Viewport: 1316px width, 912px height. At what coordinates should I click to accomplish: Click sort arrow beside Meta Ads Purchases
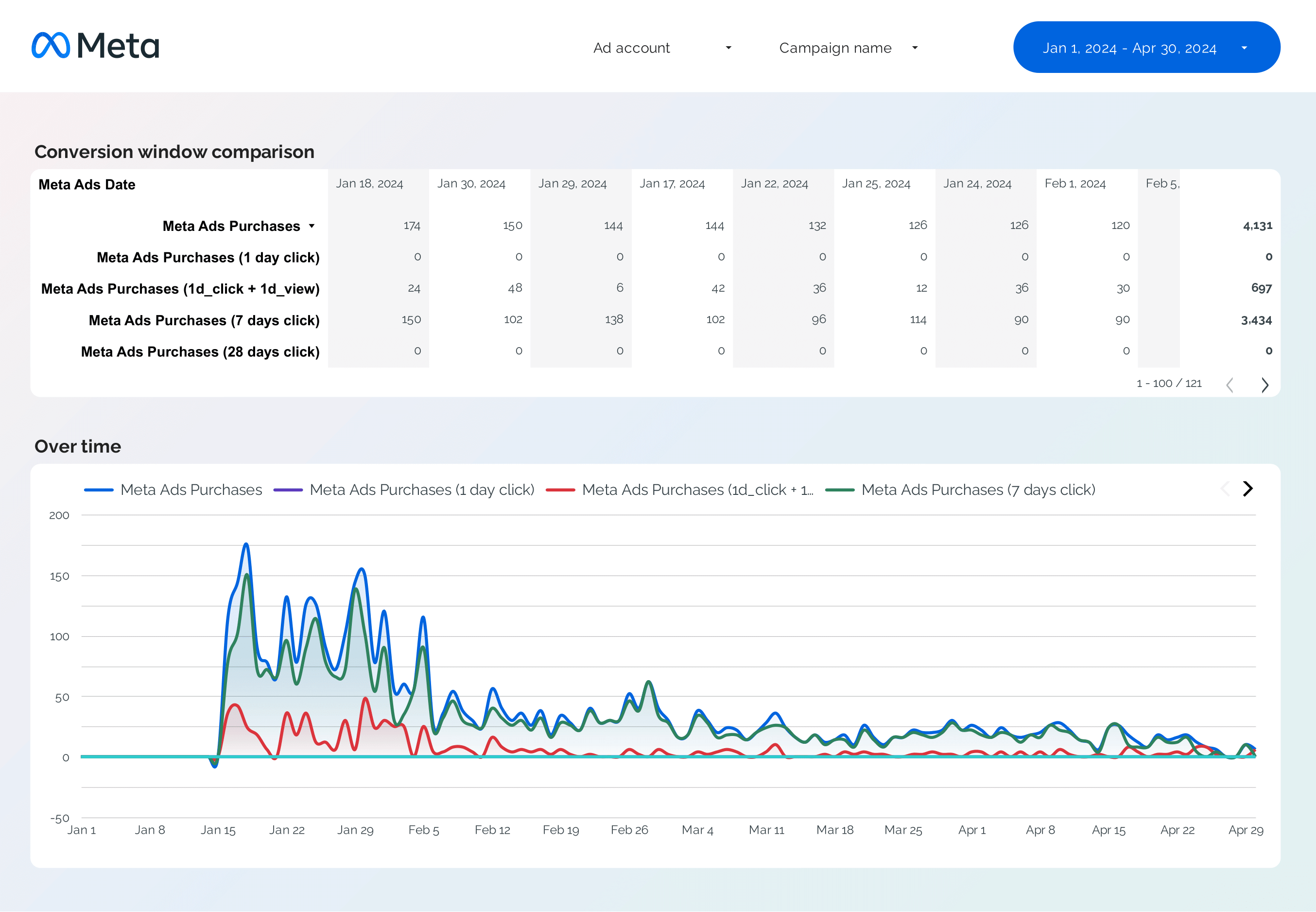pyautogui.click(x=312, y=226)
